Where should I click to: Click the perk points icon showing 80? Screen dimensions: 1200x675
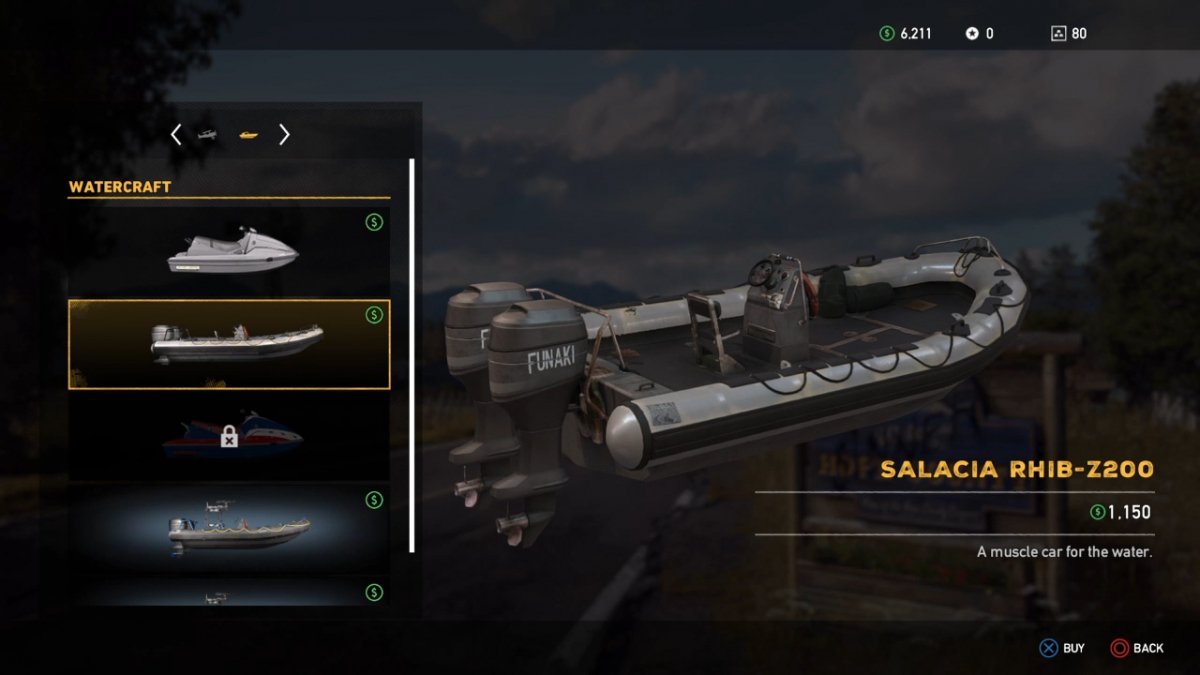[1058, 33]
